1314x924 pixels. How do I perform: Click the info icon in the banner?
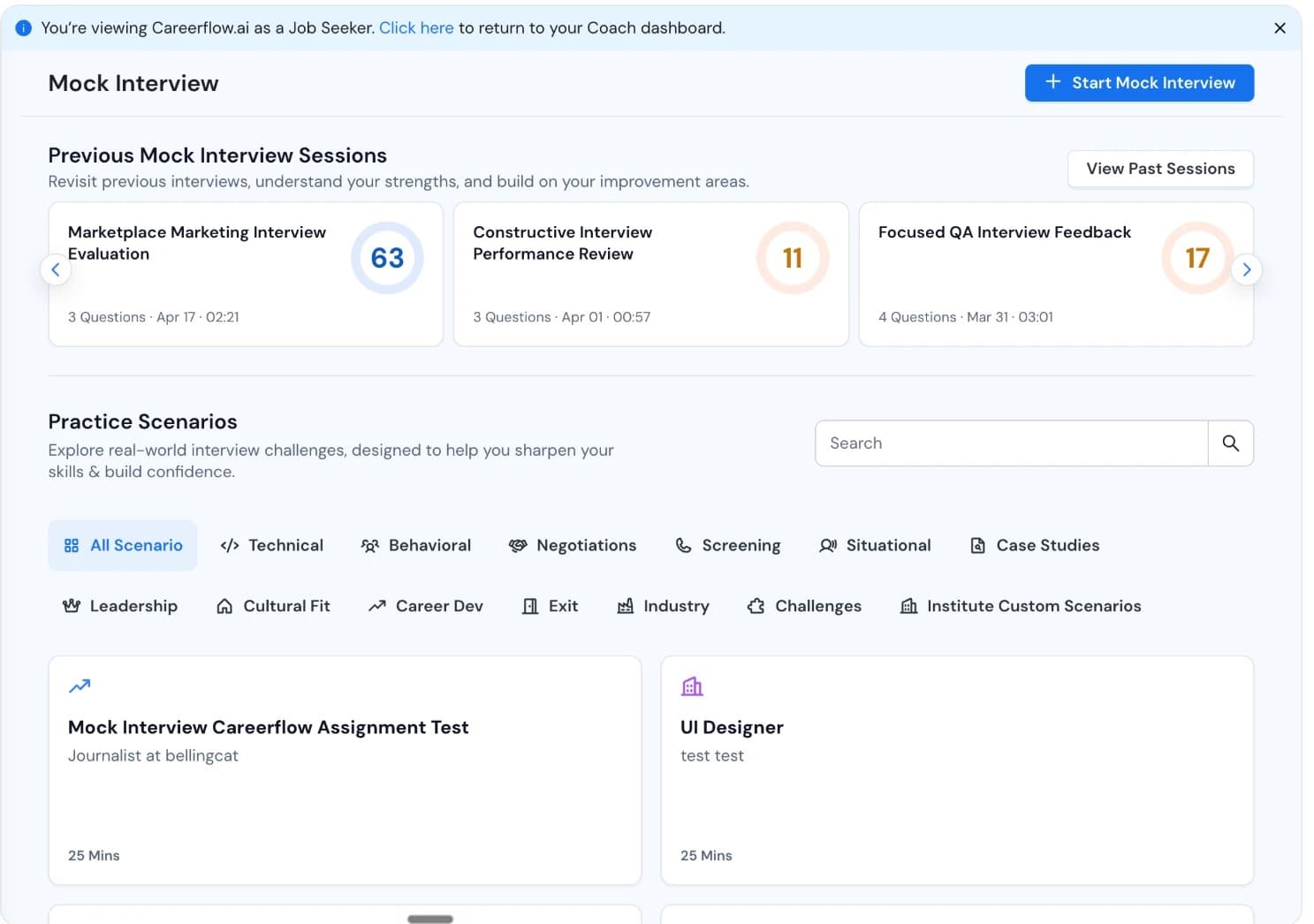coord(24,28)
